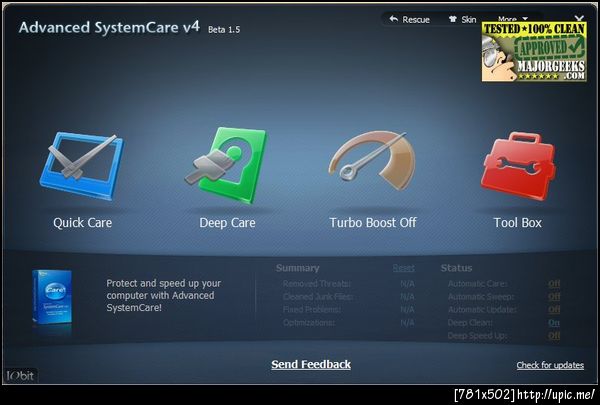Close the Advanced SystemCare window
Image resolution: width=600 pixels, height=405 pixels.
[x=579, y=18]
